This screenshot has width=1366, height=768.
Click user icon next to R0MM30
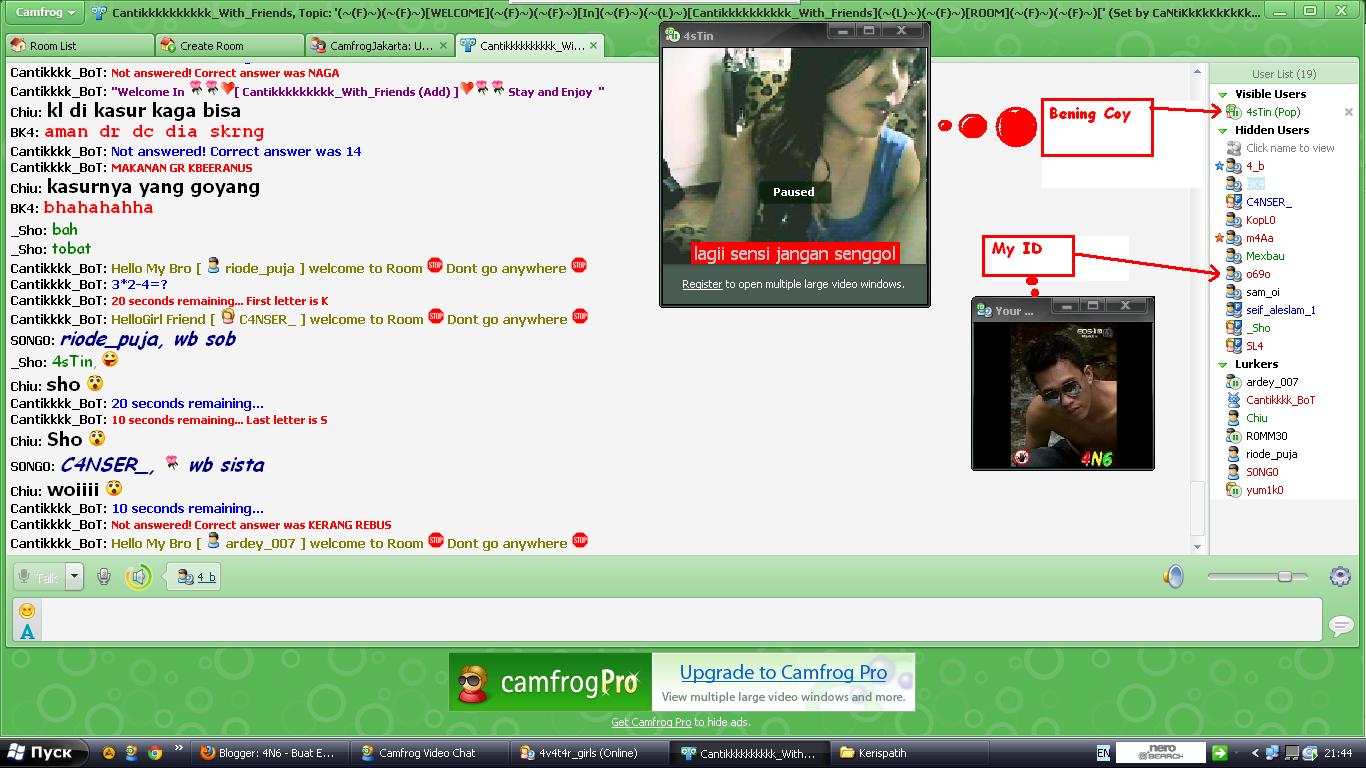[1234, 436]
